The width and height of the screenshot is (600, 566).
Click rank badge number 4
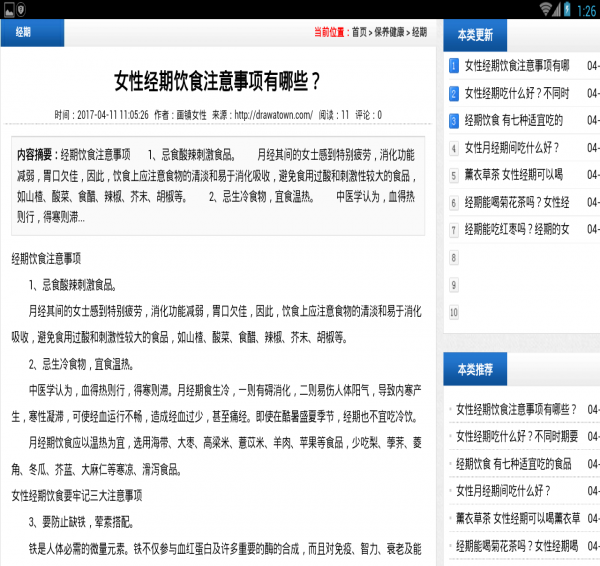[x=453, y=148]
